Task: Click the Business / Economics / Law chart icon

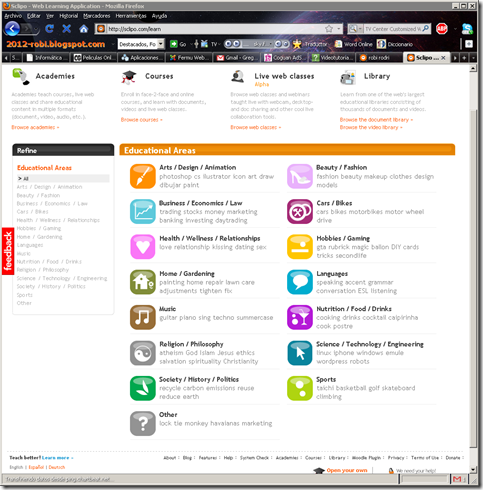Action: (143, 212)
